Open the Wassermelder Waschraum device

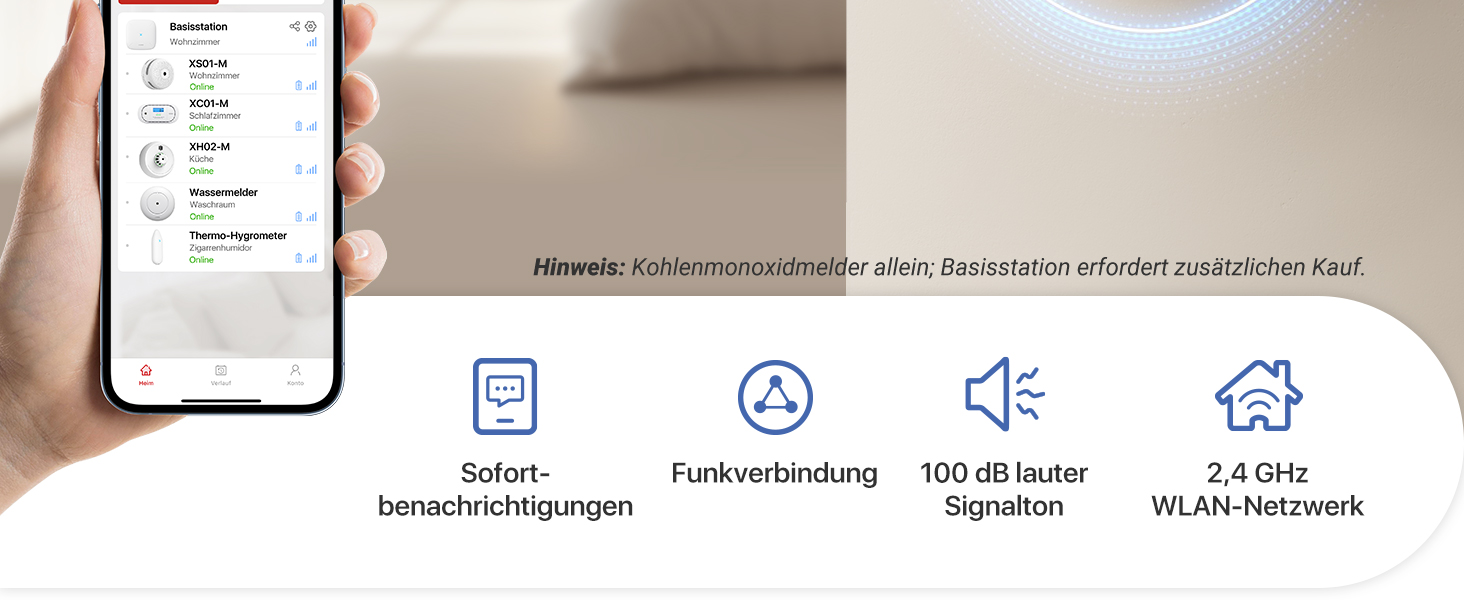(221, 204)
